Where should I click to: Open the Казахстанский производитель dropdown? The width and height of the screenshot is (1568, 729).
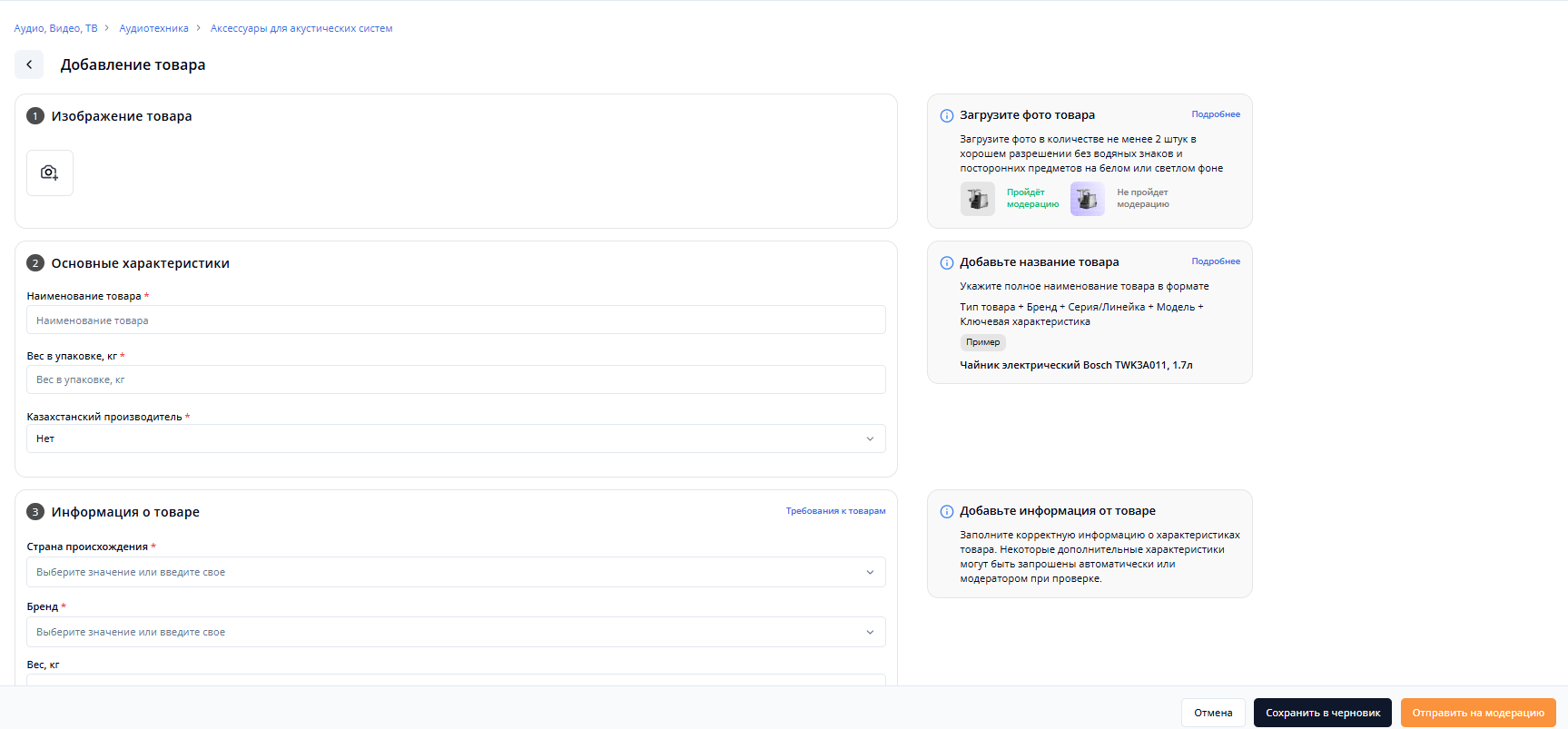coord(456,438)
